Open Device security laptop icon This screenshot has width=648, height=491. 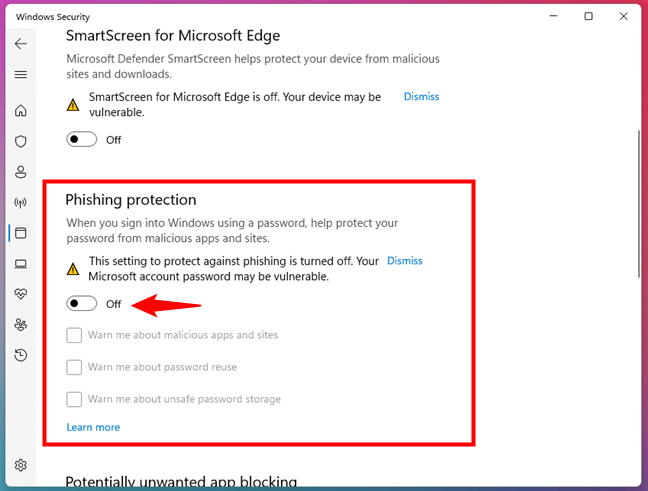coord(21,264)
